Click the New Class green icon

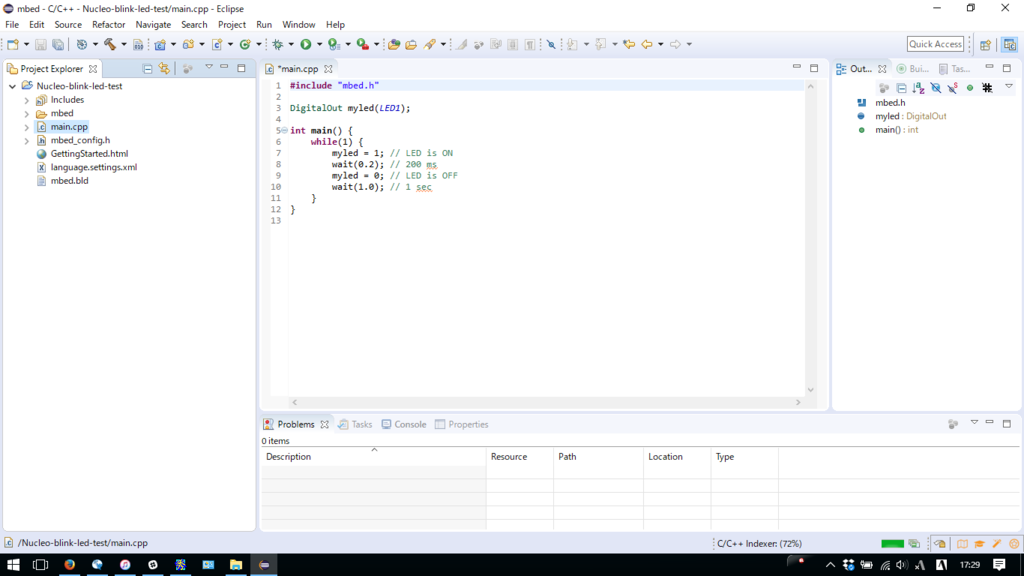pos(245,44)
